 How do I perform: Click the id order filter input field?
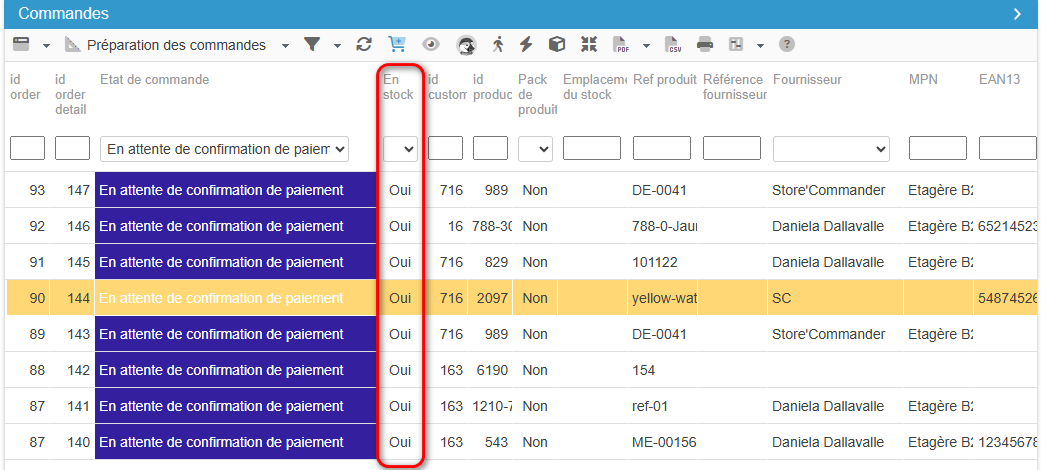[27, 149]
